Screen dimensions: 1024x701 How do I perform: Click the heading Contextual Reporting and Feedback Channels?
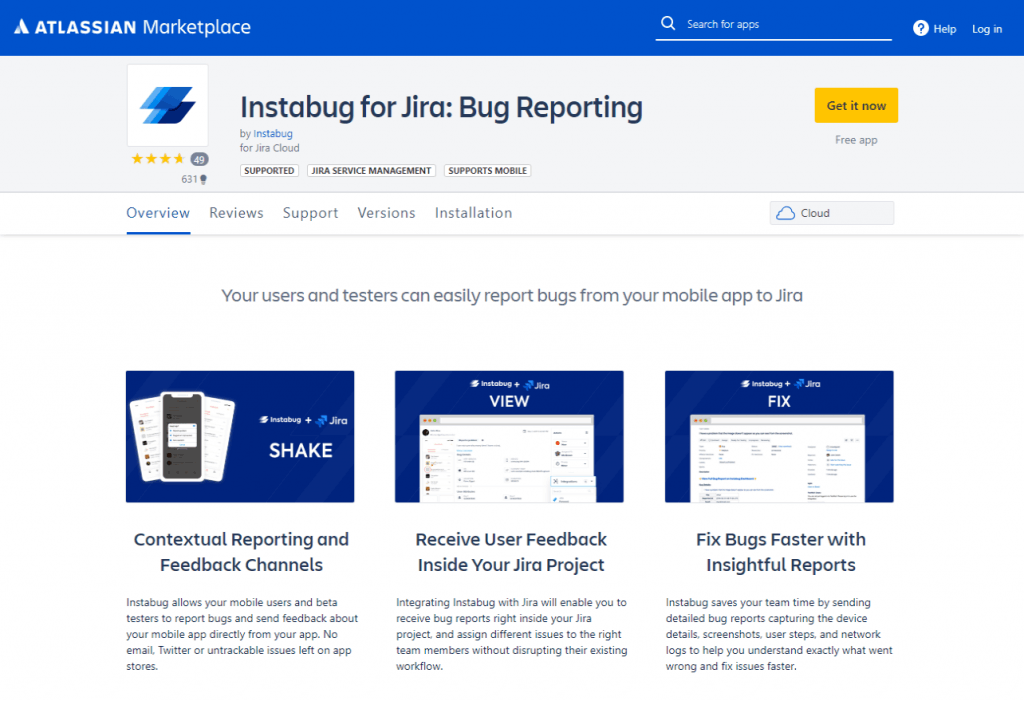coord(242,552)
